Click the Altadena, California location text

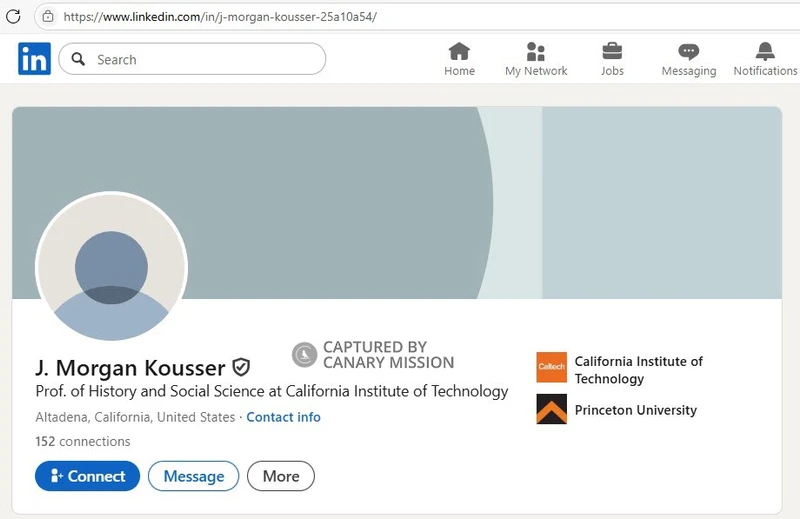[x=135, y=417]
